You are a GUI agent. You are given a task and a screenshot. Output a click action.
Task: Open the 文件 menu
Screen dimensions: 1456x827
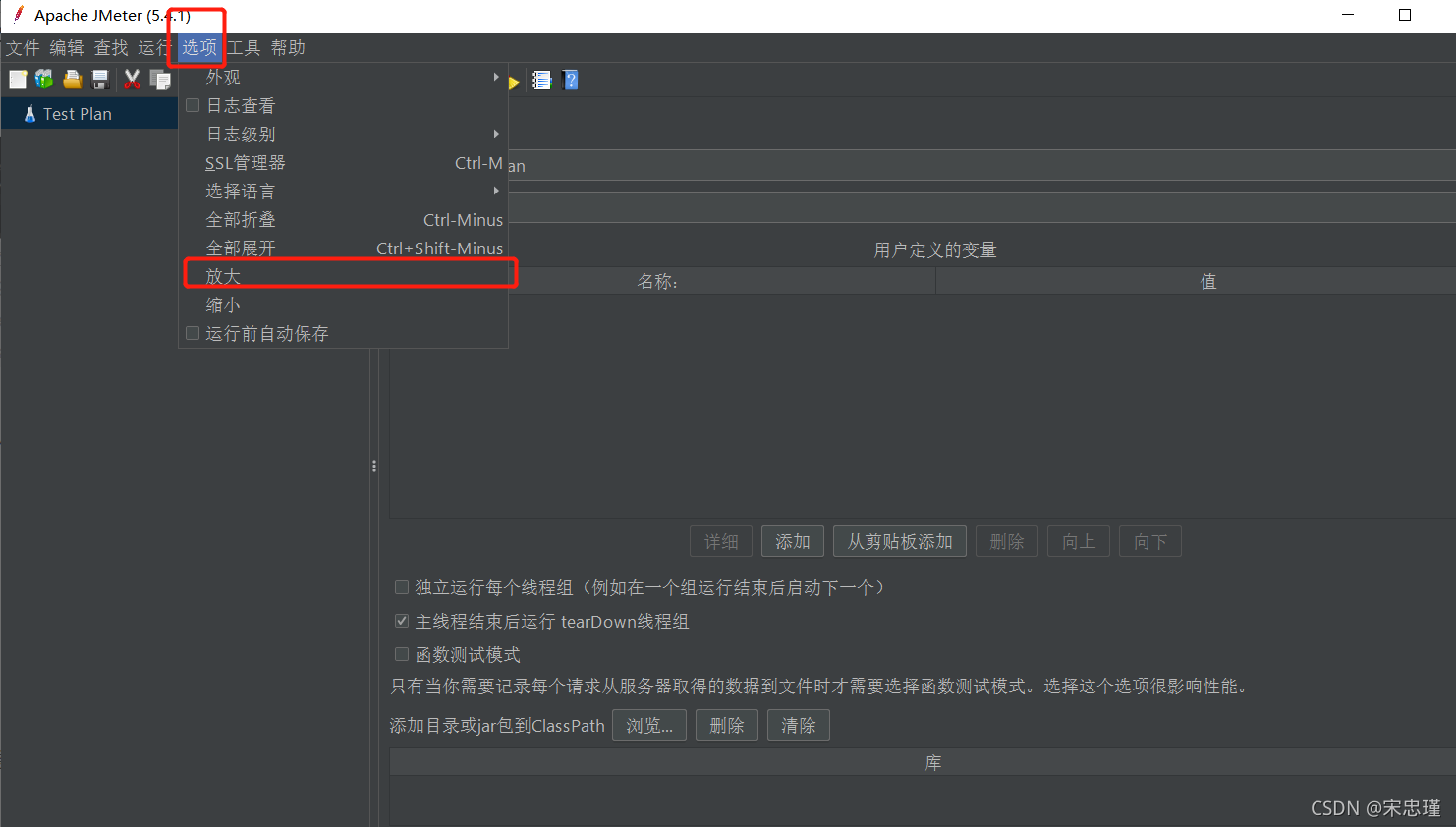click(x=23, y=48)
